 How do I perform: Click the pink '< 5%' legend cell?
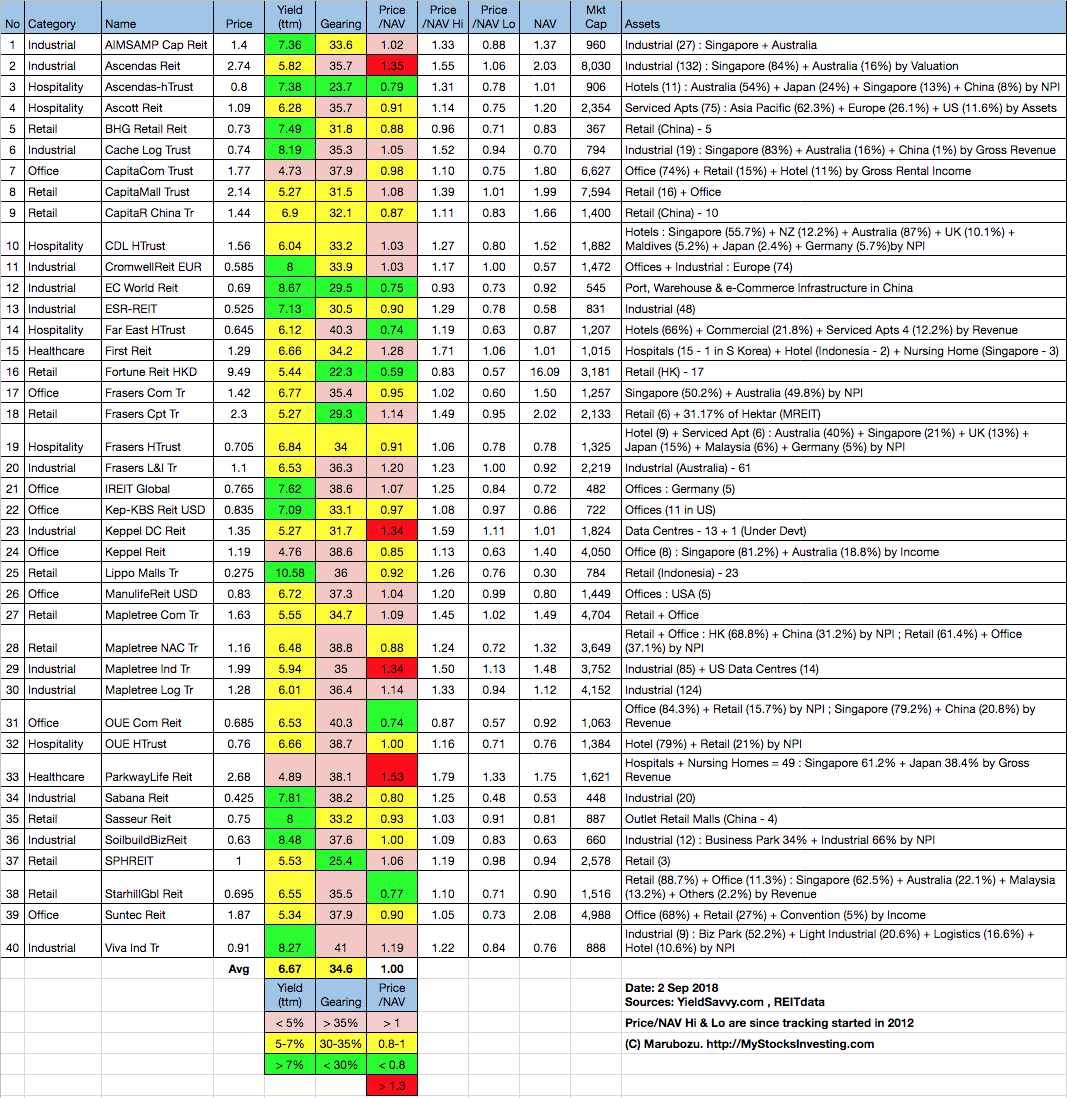pos(290,1023)
